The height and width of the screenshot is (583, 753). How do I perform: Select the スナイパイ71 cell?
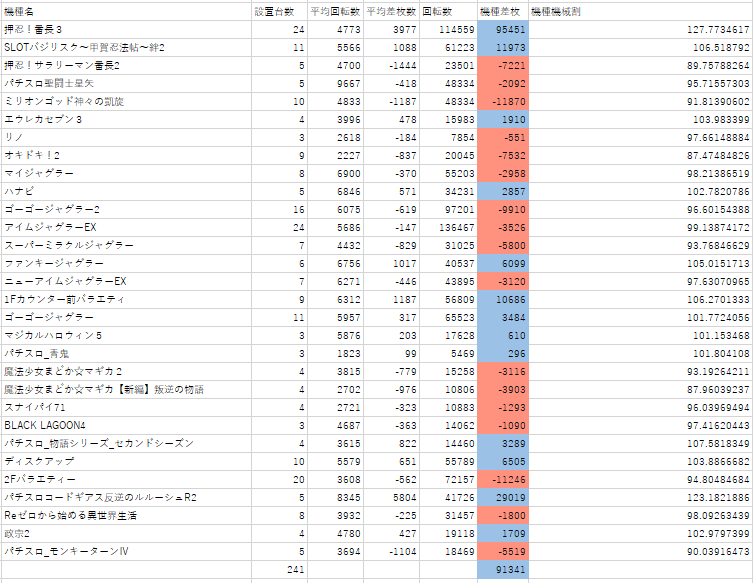(126, 408)
